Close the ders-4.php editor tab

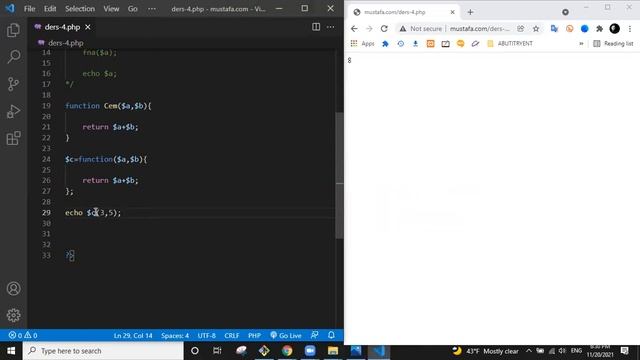click(88, 27)
